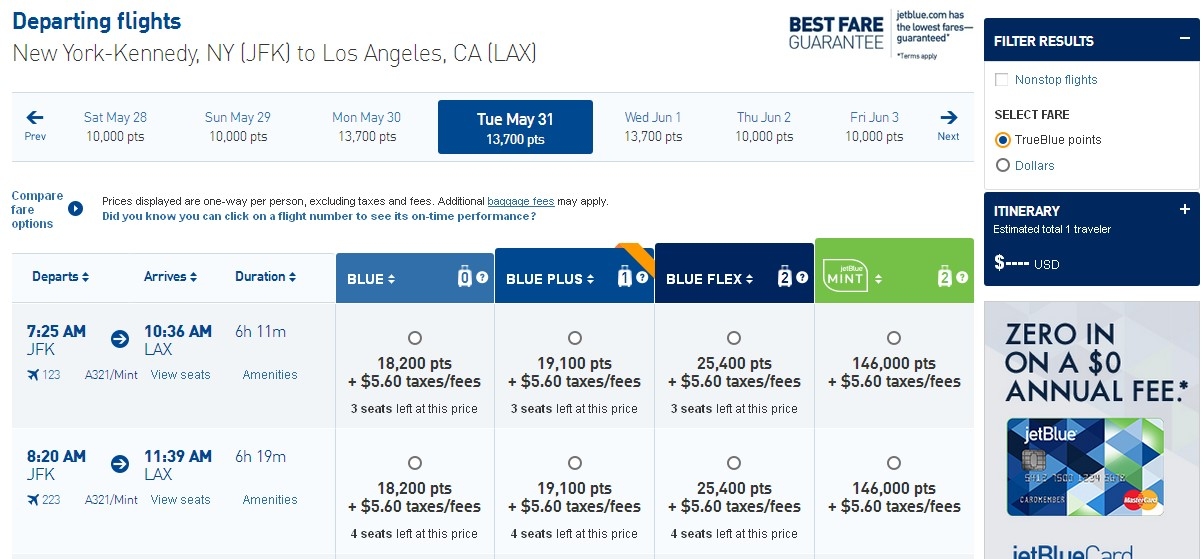Collapse the Filter Results panel
This screenshot has height=559, width=1204.
point(1184,41)
